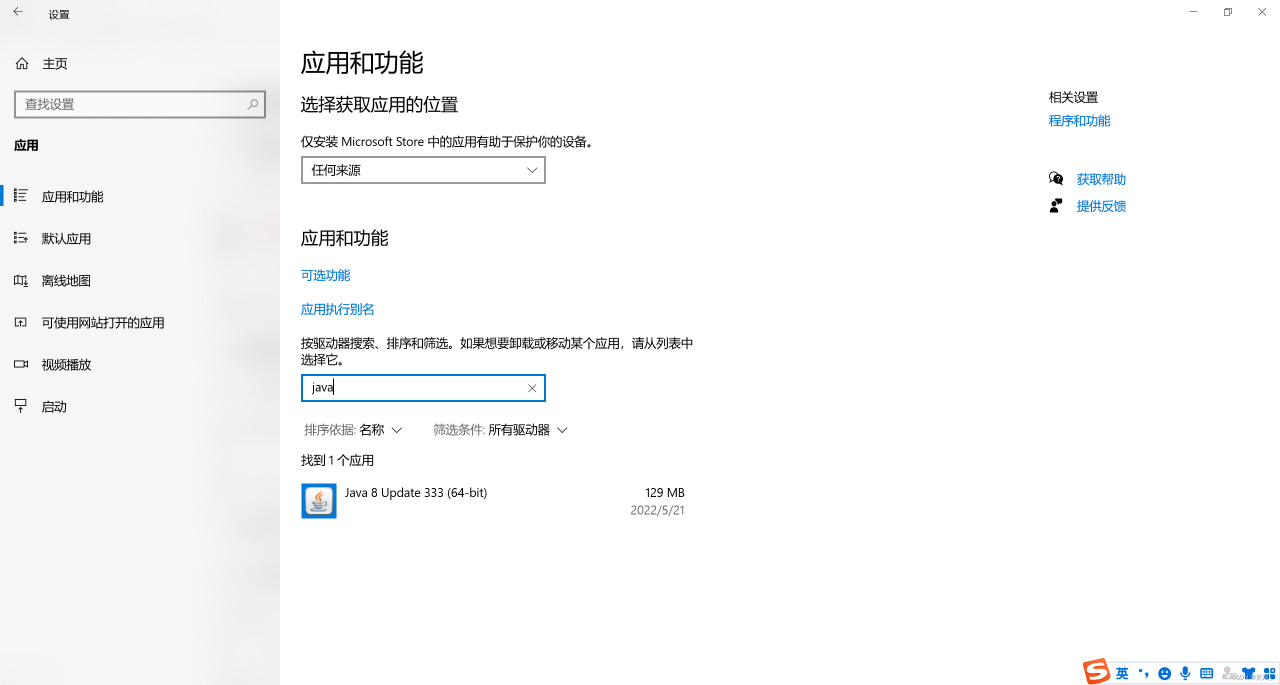Toggle the 英 language mode in IME bar
1280x685 pixels.
pos(1122,673)
